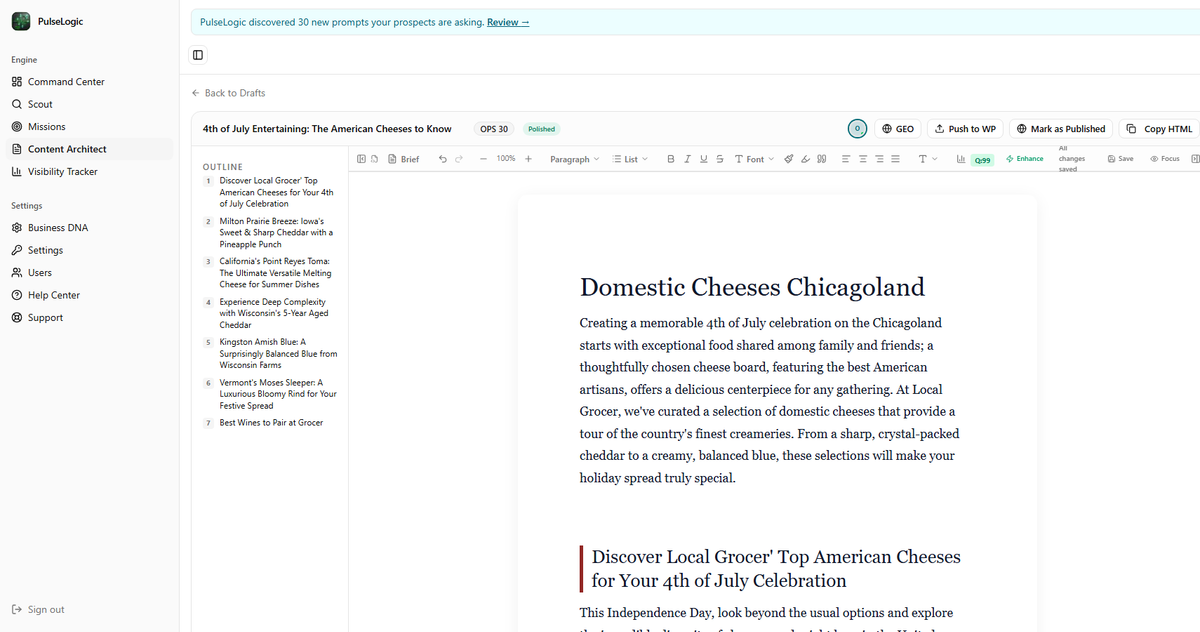
Task: Enable Focus mode
Action: pos(1165,159)
